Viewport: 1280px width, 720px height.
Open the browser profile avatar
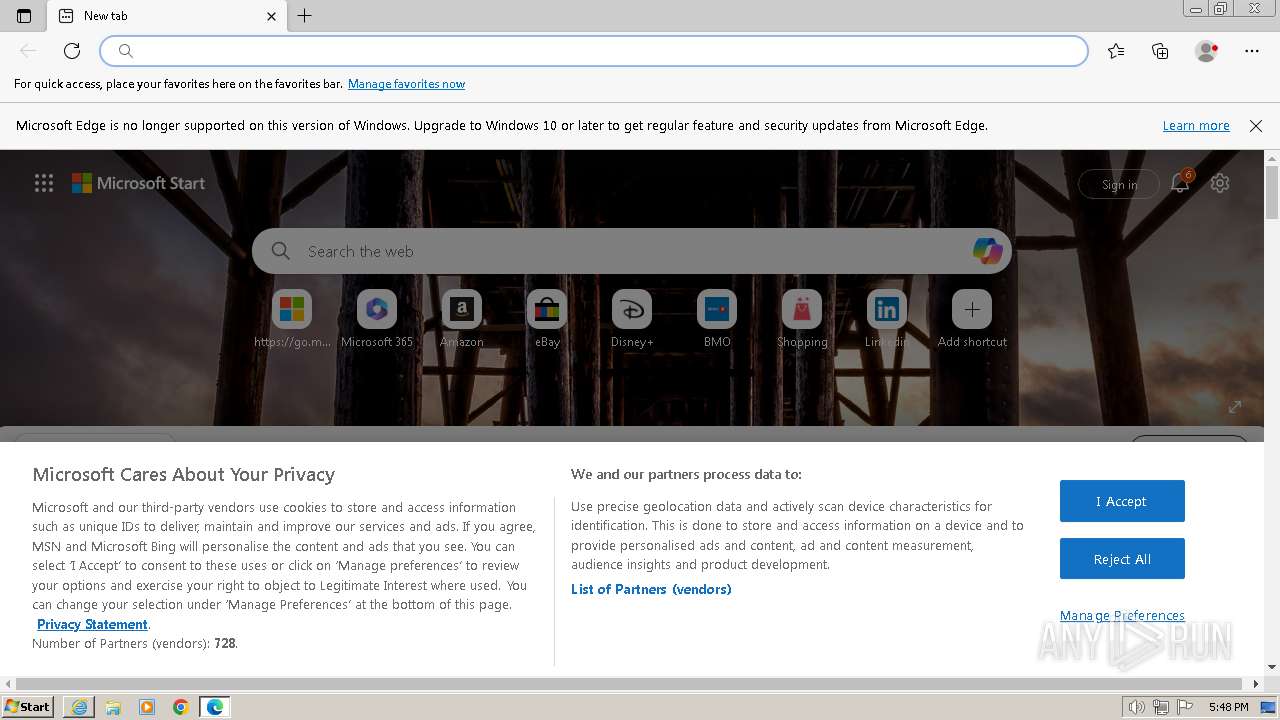tap(1206, 51)
